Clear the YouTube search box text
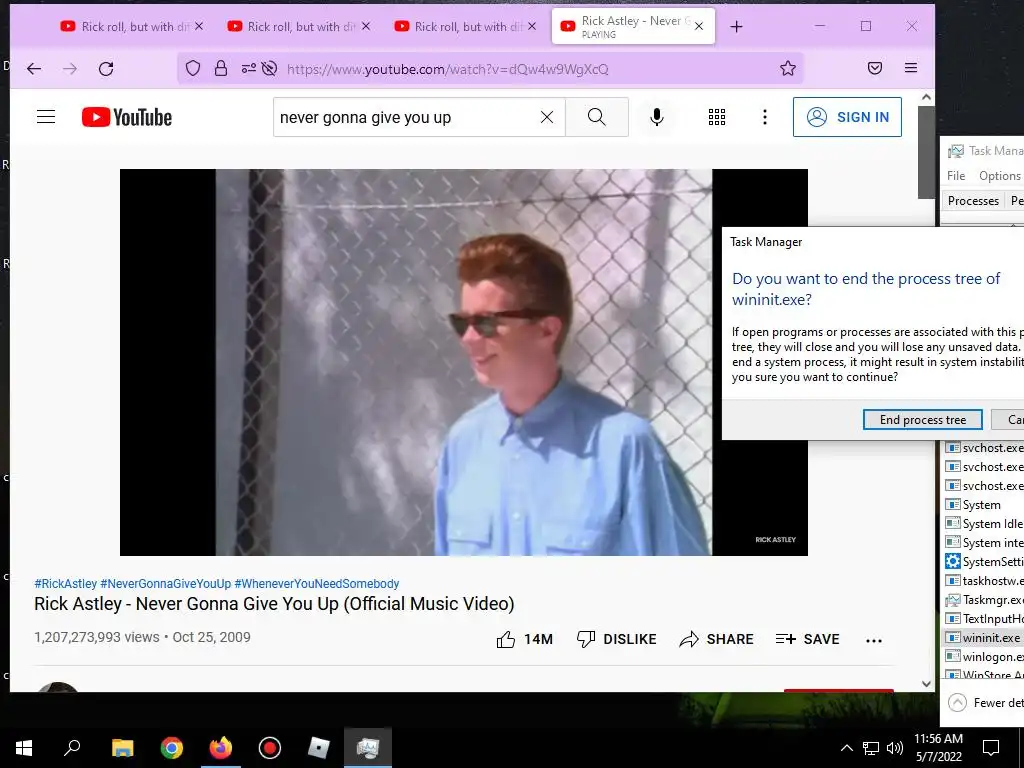The image size is (1024, 768). tap(547, 117)
